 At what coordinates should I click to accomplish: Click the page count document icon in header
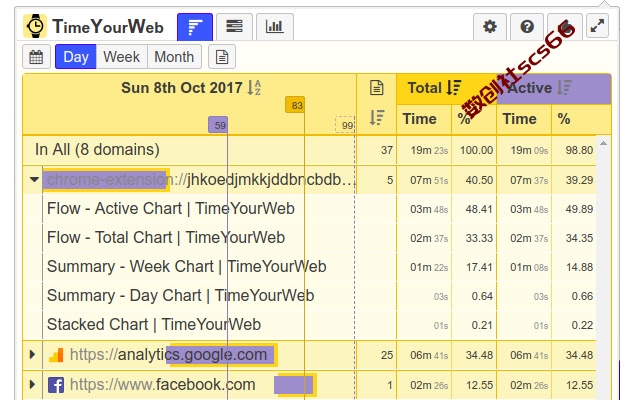point(376,88)
